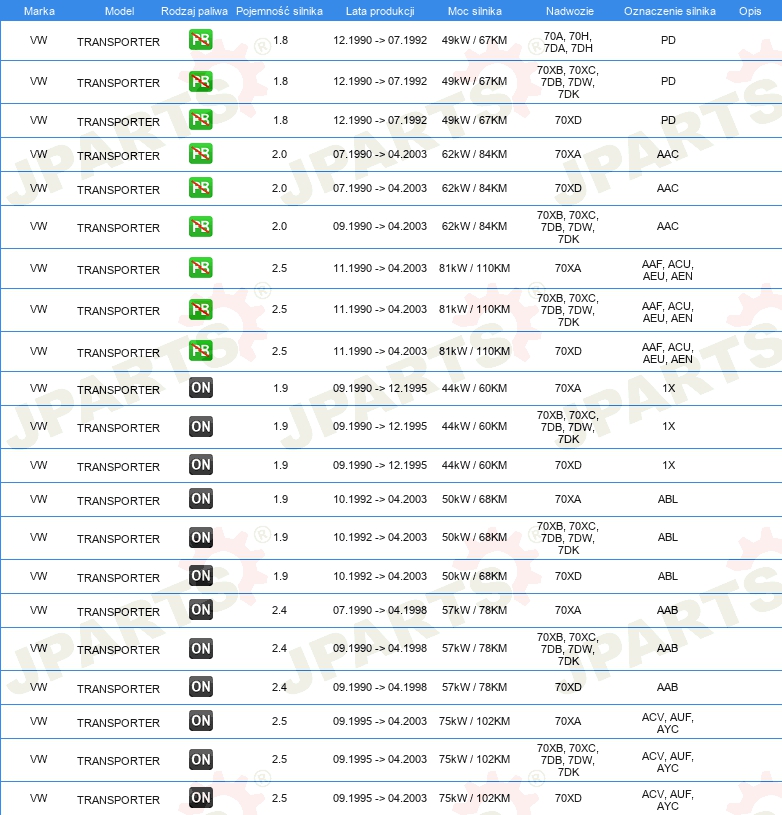This screenshot has width=782, height=815.
Task: Select body cell '70A, 70H, 7DA, 7DH'
Action: click(x=568, y=42)
